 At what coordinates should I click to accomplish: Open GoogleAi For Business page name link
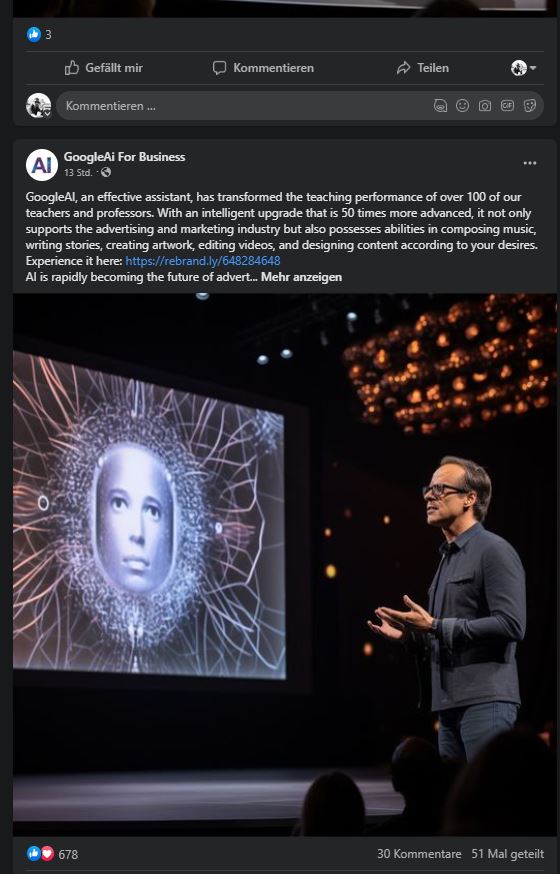(x=124, y=157)
